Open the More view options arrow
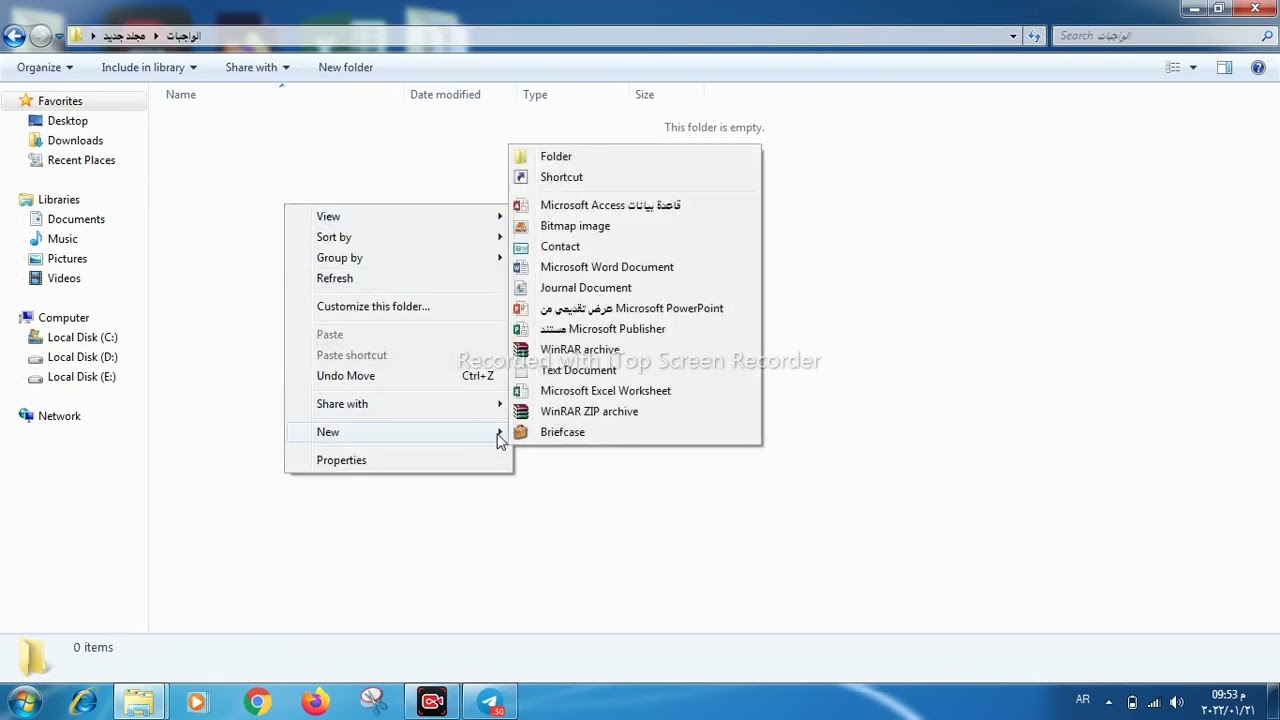 (1193, 67)
